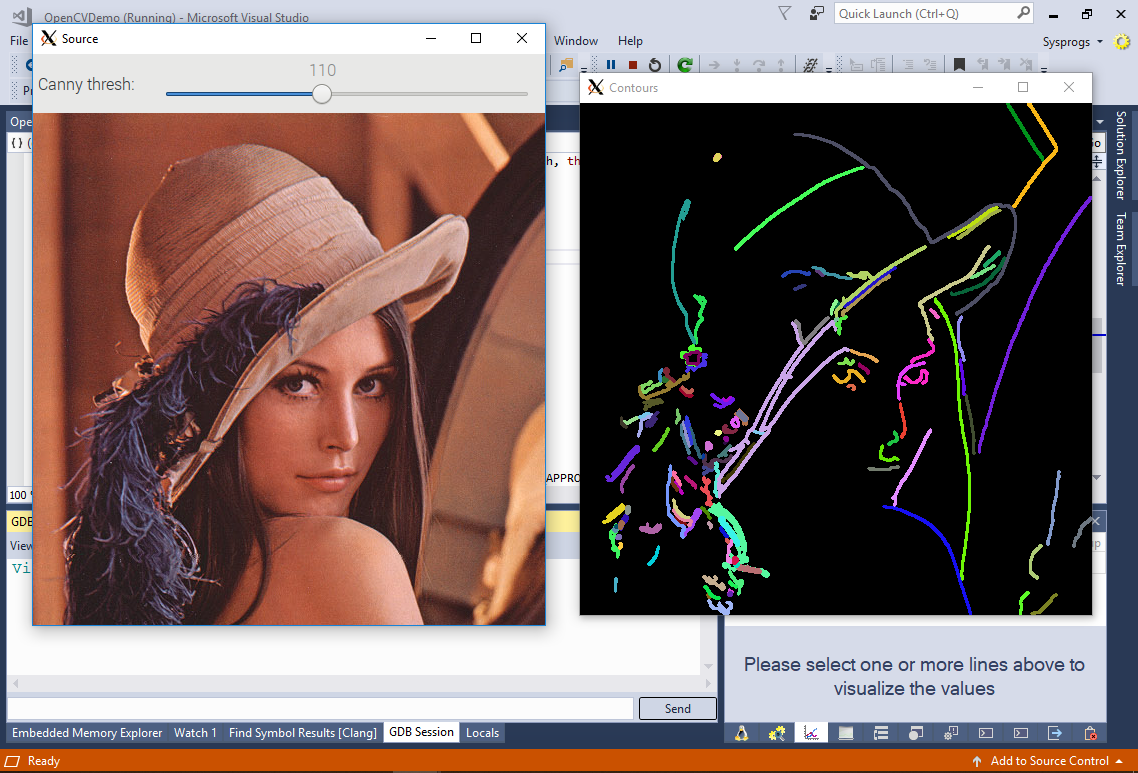Viewport: 1138px width, 773px height.
Task: Click the hash-lines toolbar icon beside the step arrows
Action: pyautogui.click(x=811, y=65)
